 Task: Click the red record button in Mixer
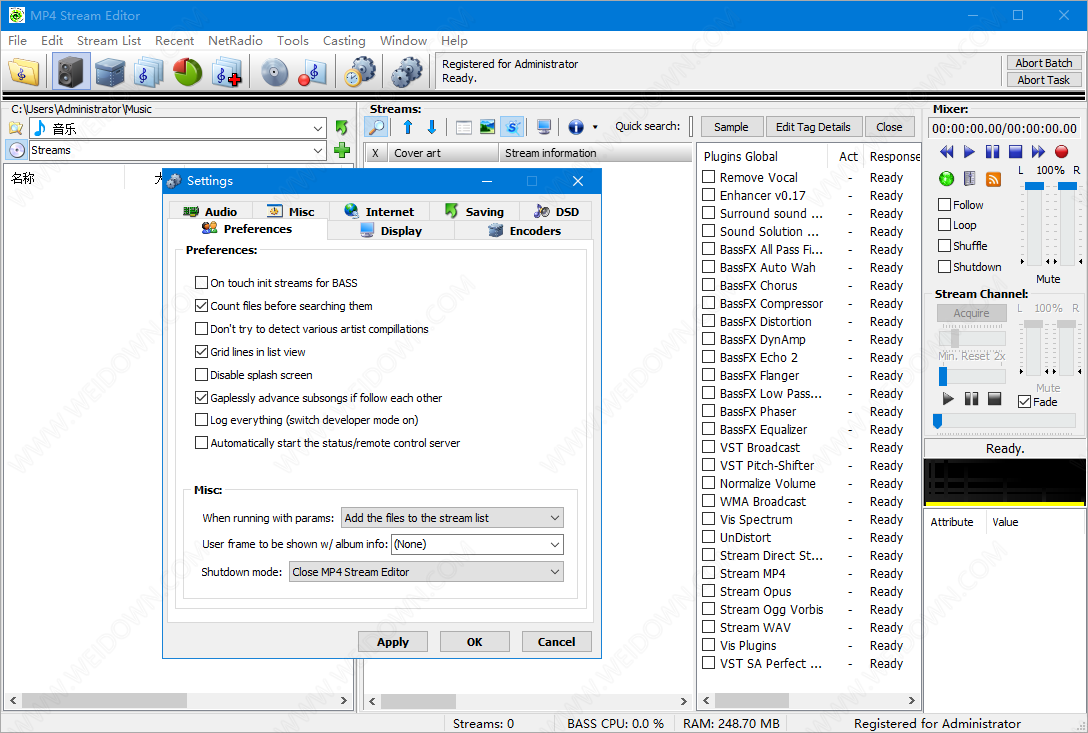[1061, 151]
